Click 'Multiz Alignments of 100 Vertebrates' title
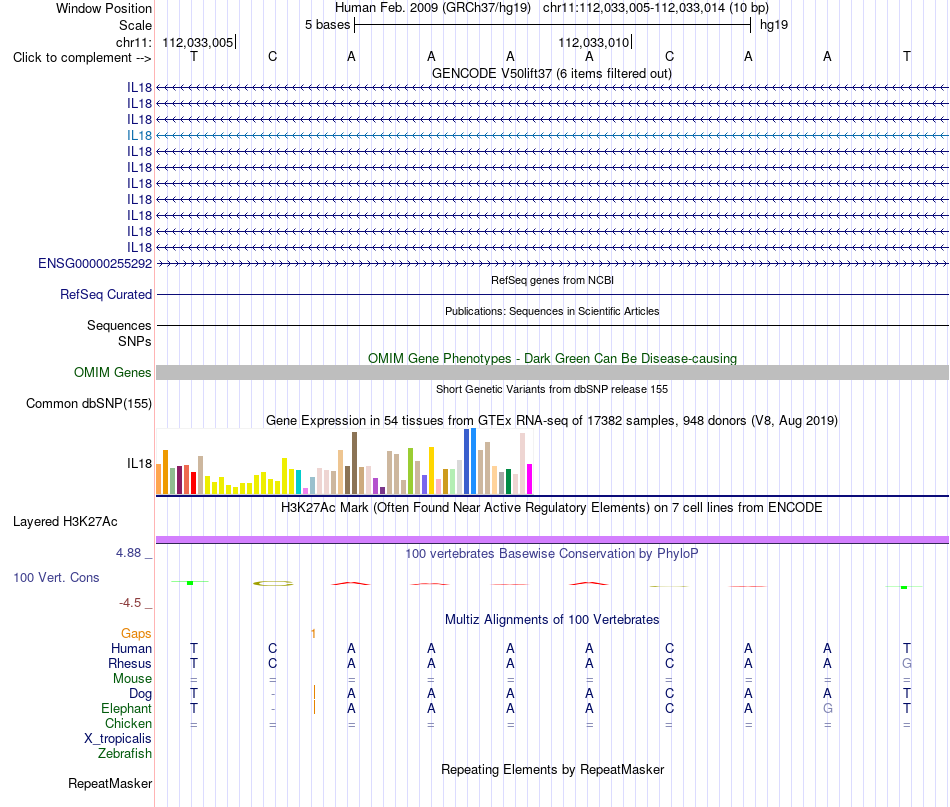Screen dimensions: 950x807 [552, 620]
